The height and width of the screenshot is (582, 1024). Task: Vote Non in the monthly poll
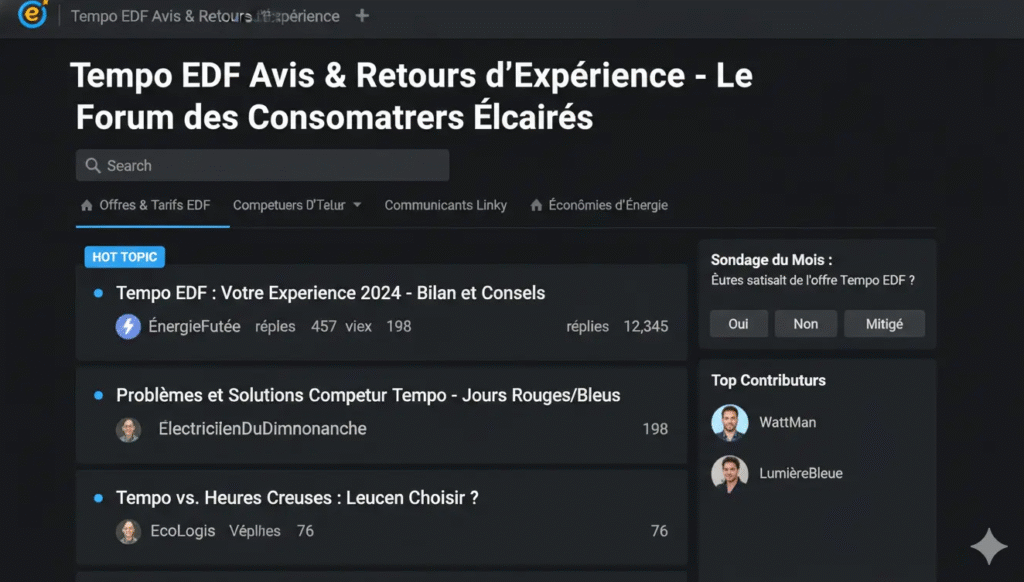(x=805, y=324)
